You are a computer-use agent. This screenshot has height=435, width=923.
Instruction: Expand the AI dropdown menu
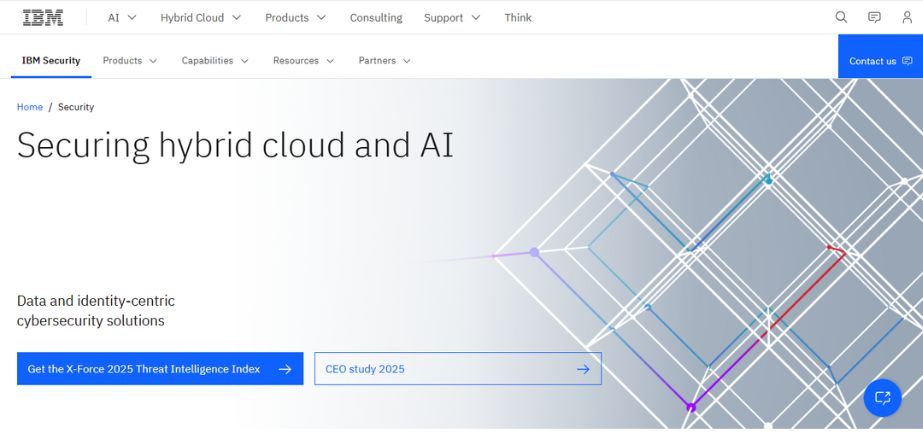pyautogui.click(x=122, y=17)
